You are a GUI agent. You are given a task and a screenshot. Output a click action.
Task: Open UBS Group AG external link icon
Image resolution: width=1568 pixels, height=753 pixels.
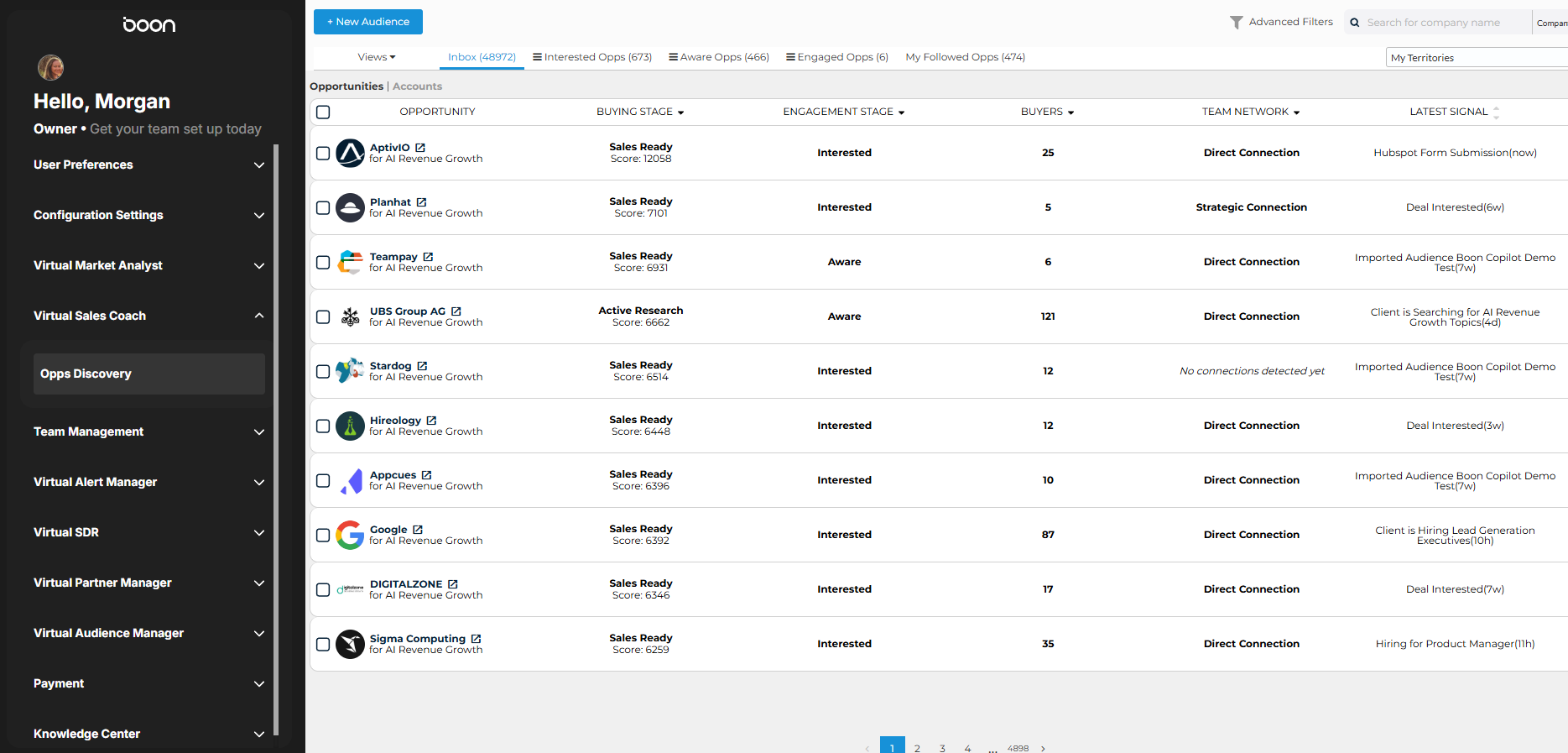tap(456, 311)
